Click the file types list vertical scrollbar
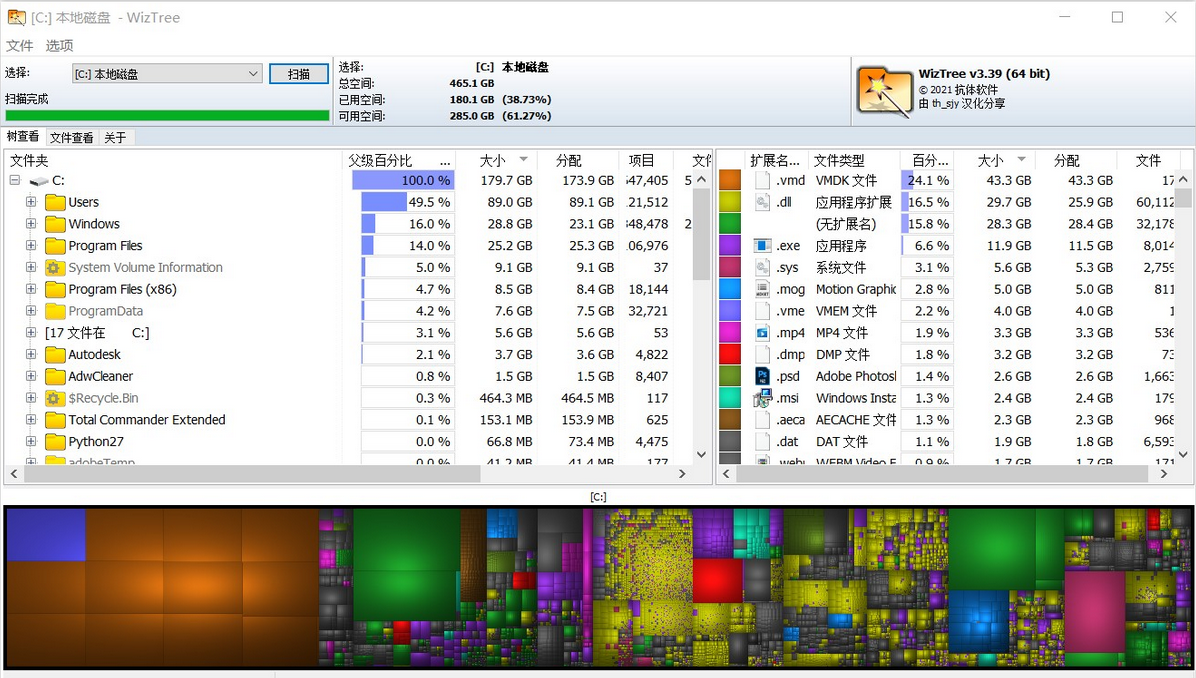 point(1183,198)
